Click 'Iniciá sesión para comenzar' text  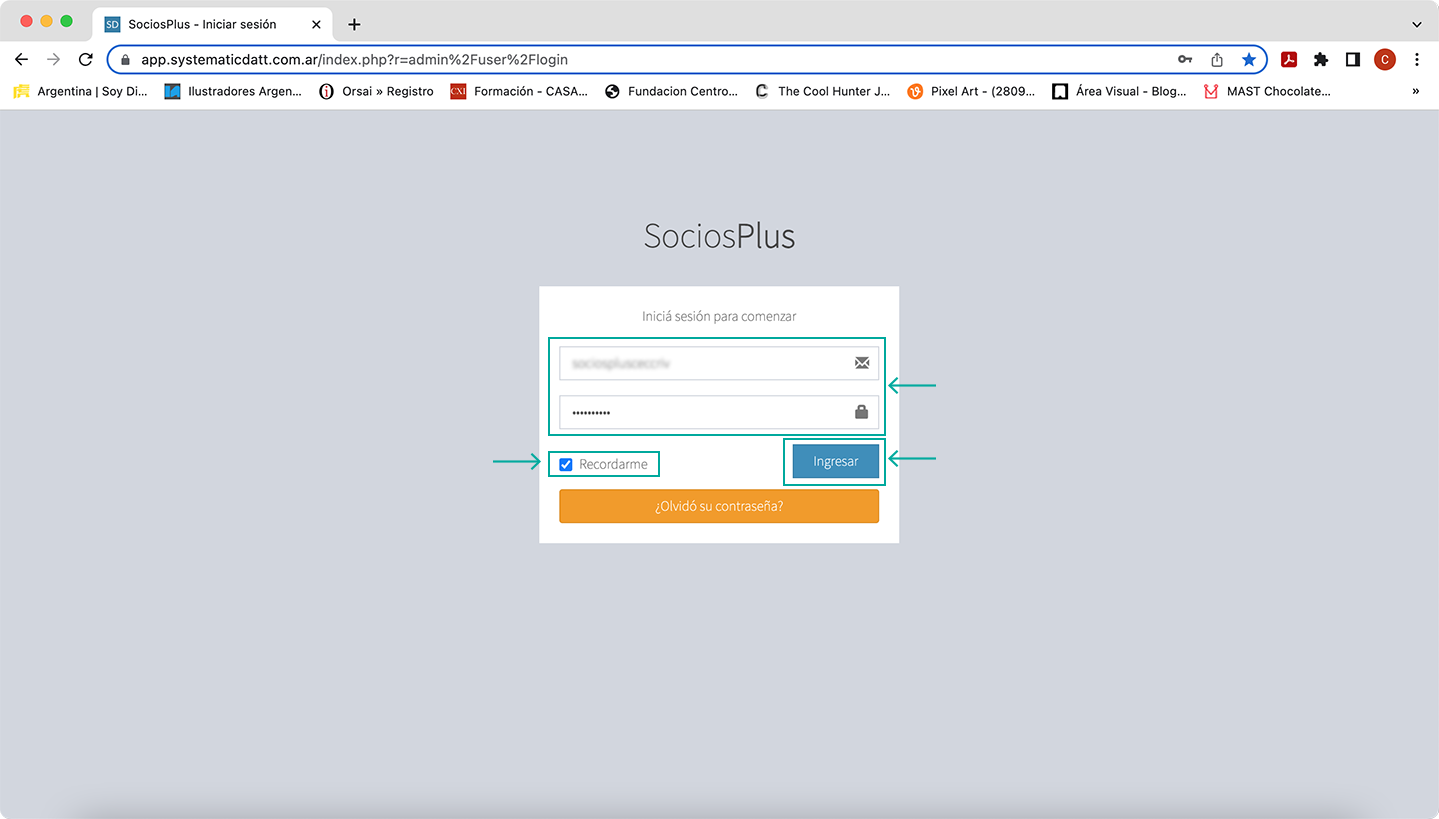pos(719,316)
